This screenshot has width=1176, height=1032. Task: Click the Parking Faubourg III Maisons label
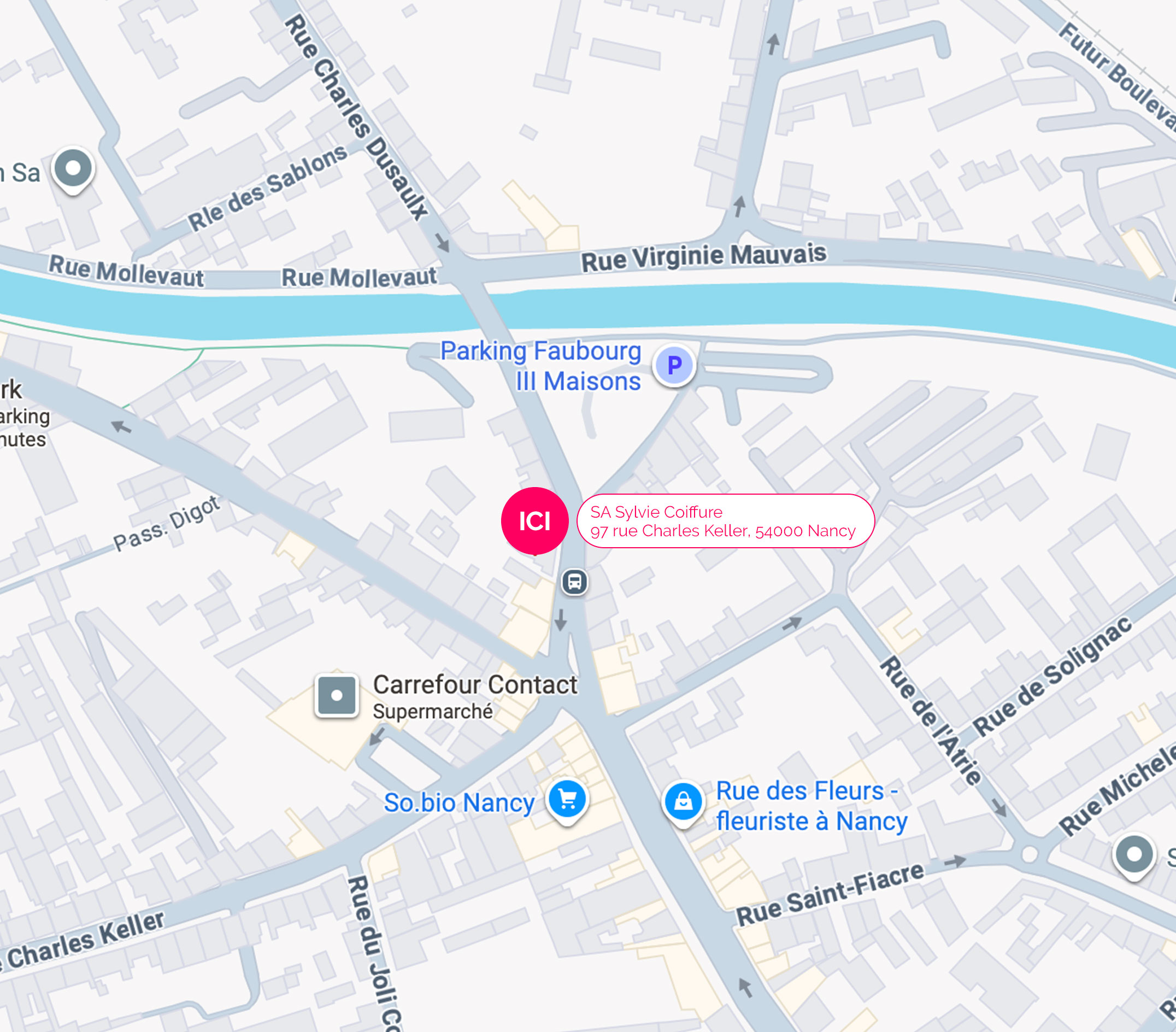pyautogui.click(x=540, y=366)
